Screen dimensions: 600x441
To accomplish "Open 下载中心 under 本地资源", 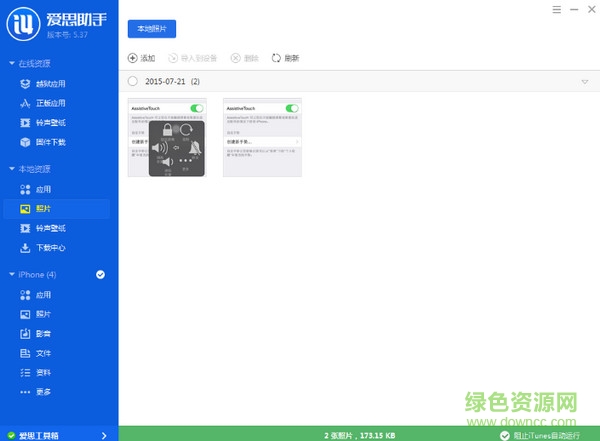I will point(50,247).
